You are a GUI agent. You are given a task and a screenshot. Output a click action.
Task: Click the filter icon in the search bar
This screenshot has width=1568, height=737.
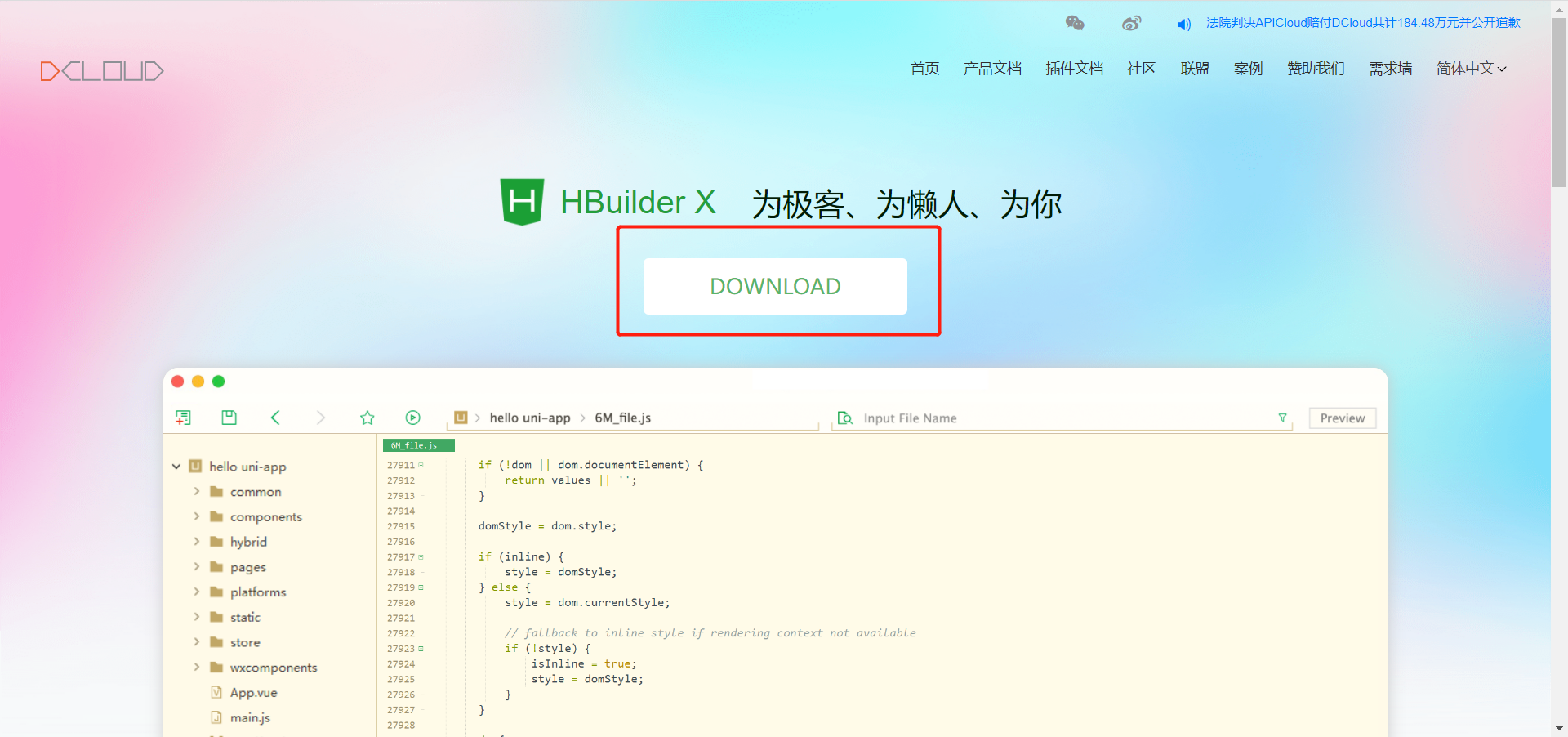click(1283, 418)
